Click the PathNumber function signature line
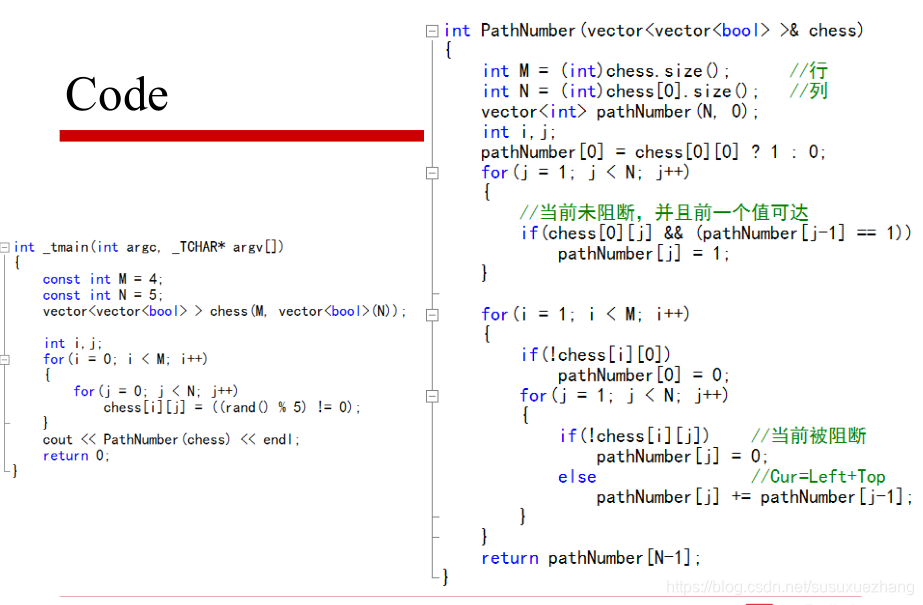The width and height of the screenshot is (923, 605). [653, 31]
